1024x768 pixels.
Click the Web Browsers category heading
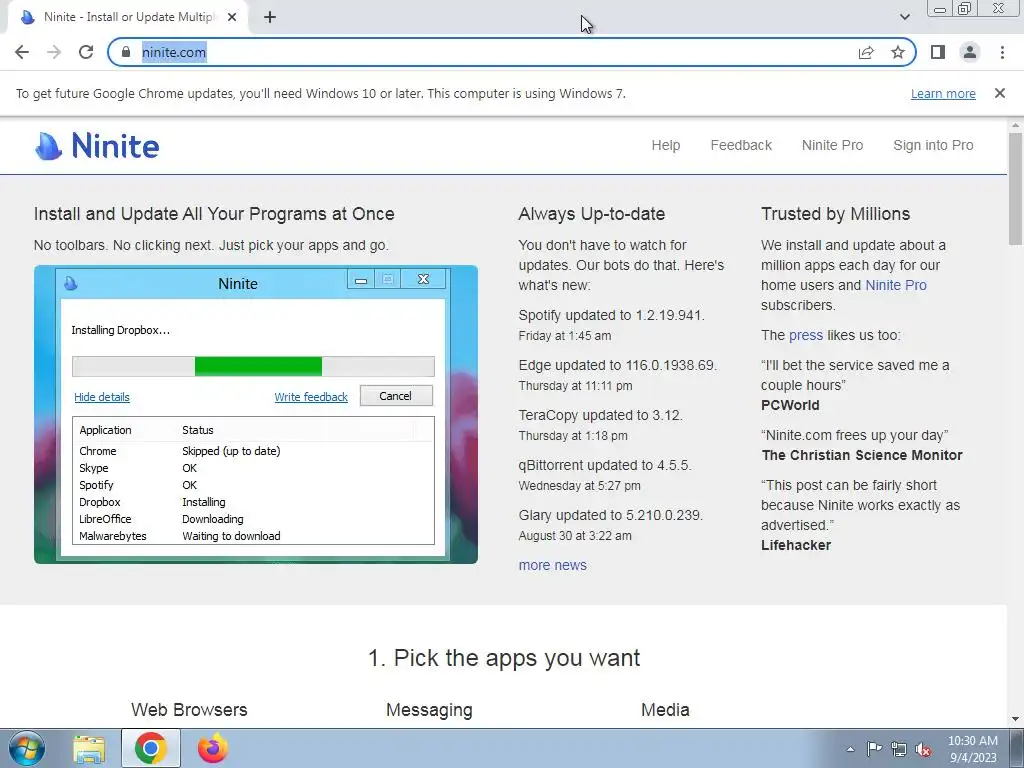point(189,710)
